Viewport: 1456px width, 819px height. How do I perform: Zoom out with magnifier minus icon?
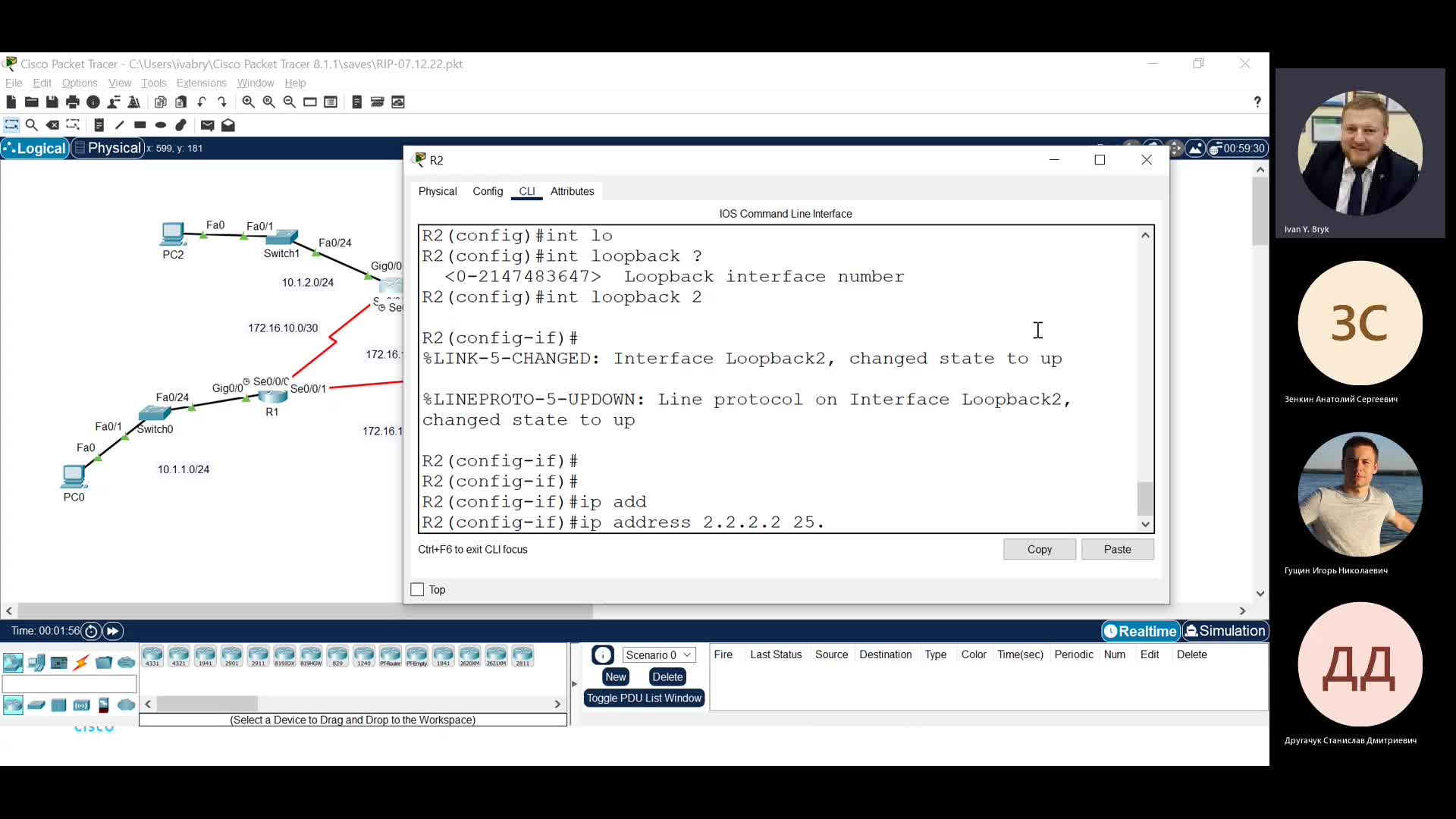(x=289, y=102)
